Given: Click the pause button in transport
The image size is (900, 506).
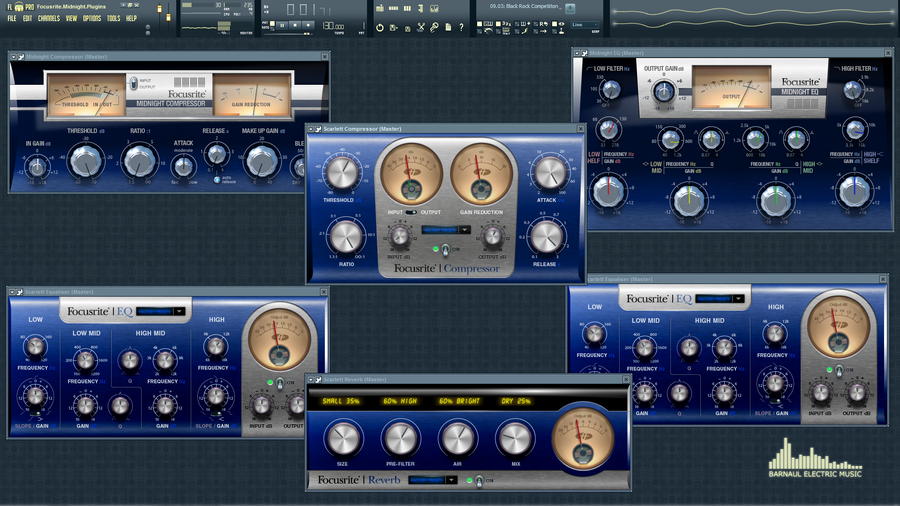Looking at the screenshot, I should pyautogui.click(x=282, y=25).
